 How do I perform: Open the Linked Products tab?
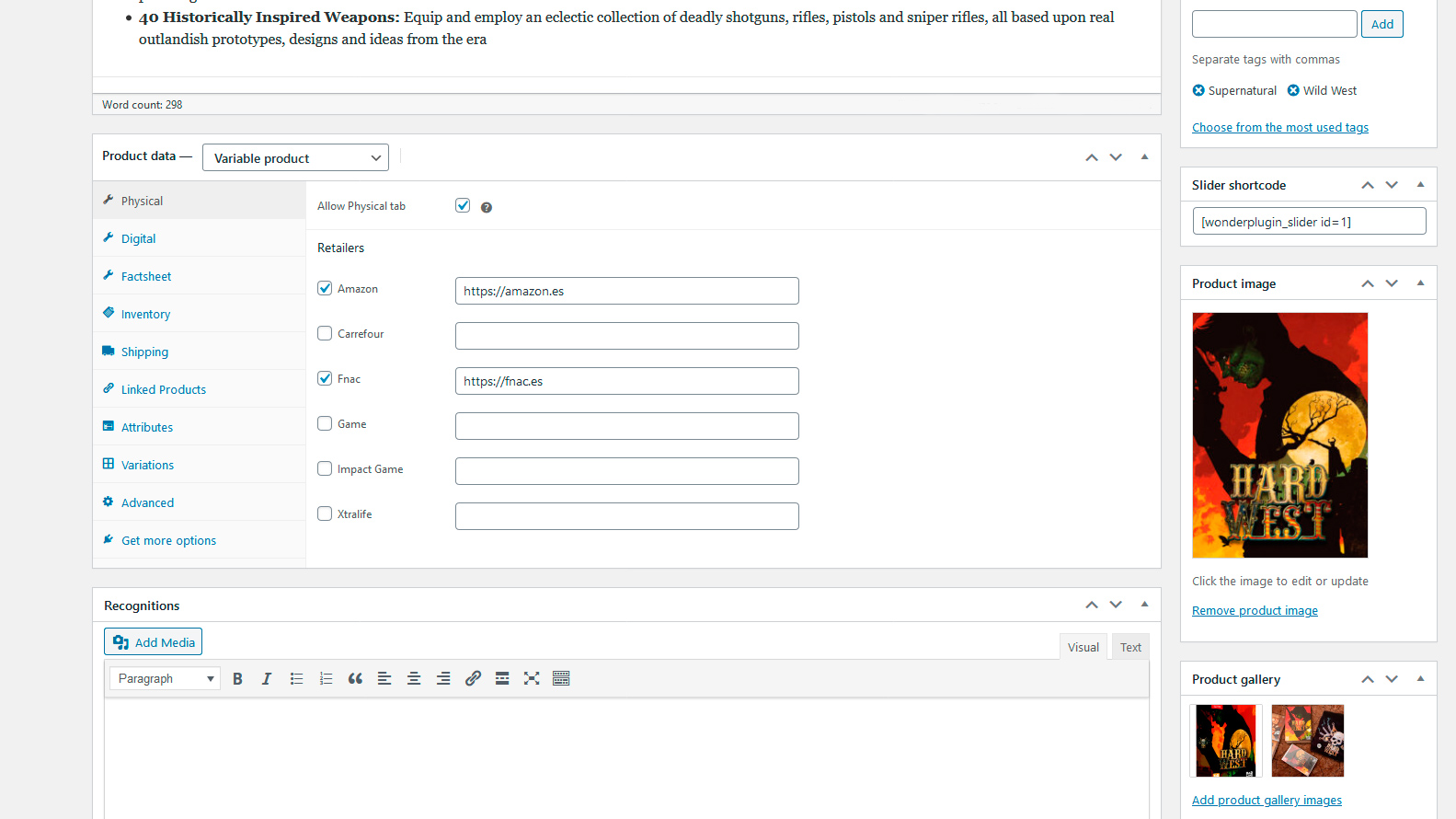pos(199,389)
